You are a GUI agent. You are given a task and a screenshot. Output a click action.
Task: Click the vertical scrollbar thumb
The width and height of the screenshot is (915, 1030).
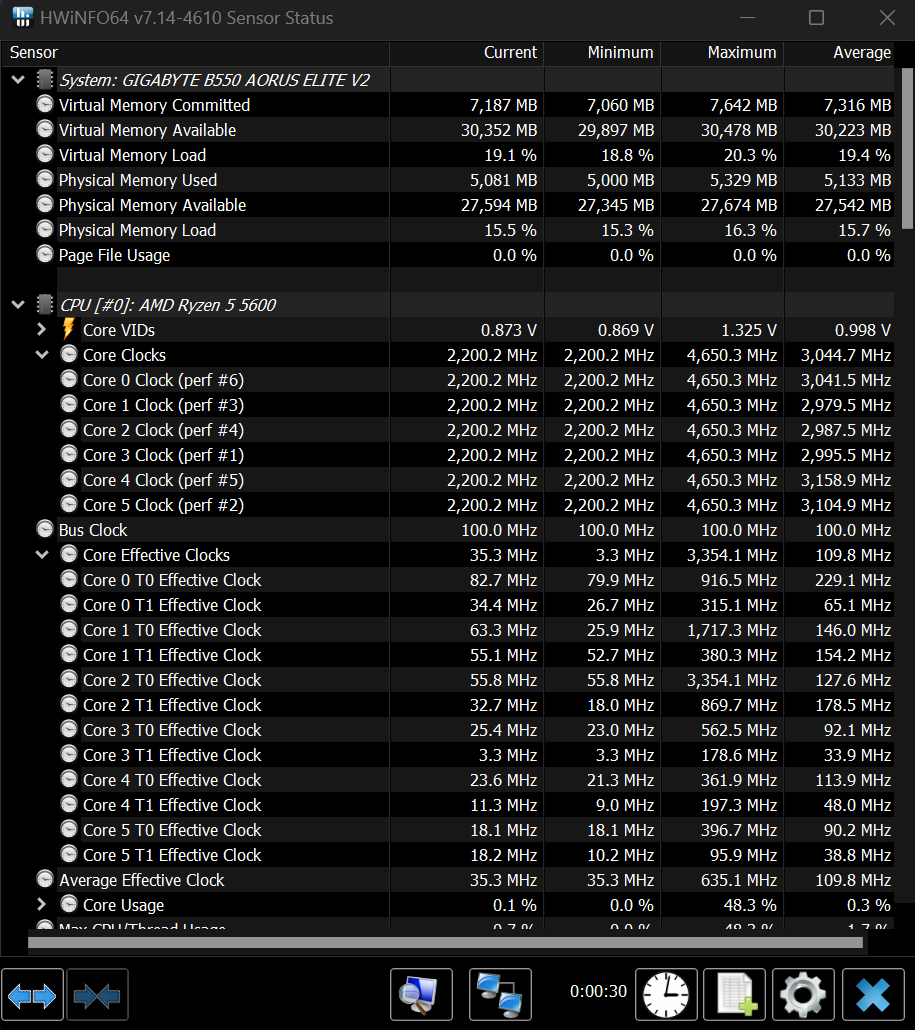[907, 148]
